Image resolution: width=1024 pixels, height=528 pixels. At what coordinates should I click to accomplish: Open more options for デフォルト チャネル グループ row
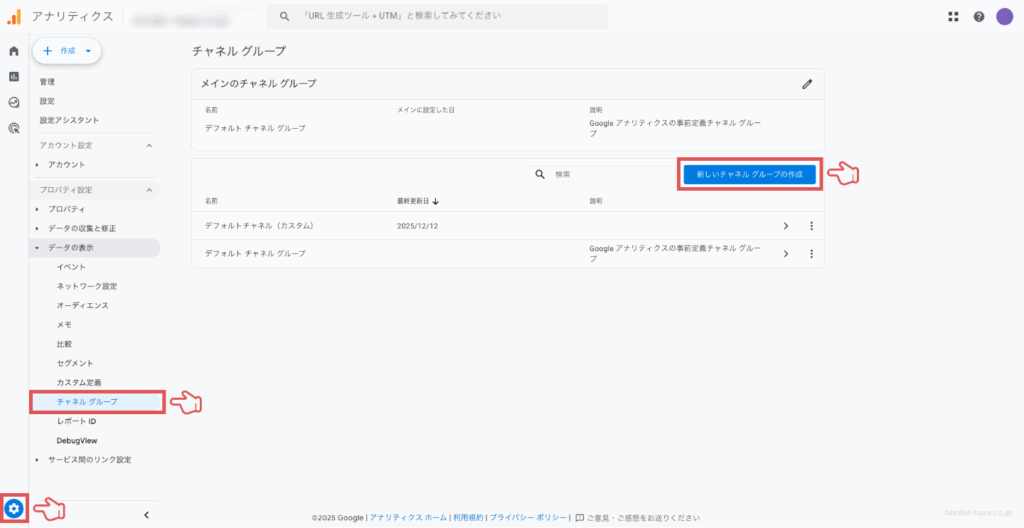[812, 254]
